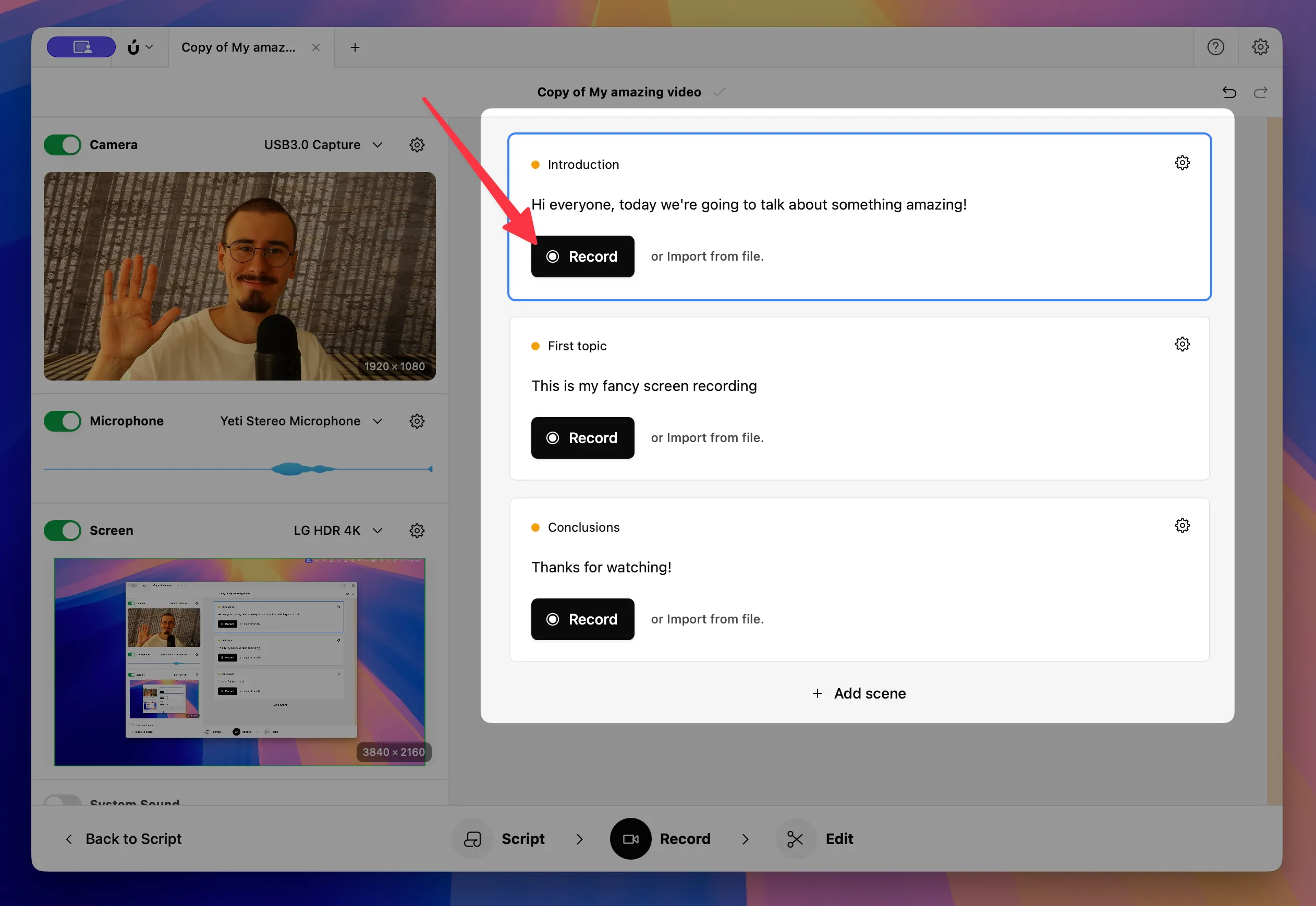Image resolution: width=1316 pixels, height=906 pixels.
Task: Open First topic scene settings gear
Action: click(1182, 345)
